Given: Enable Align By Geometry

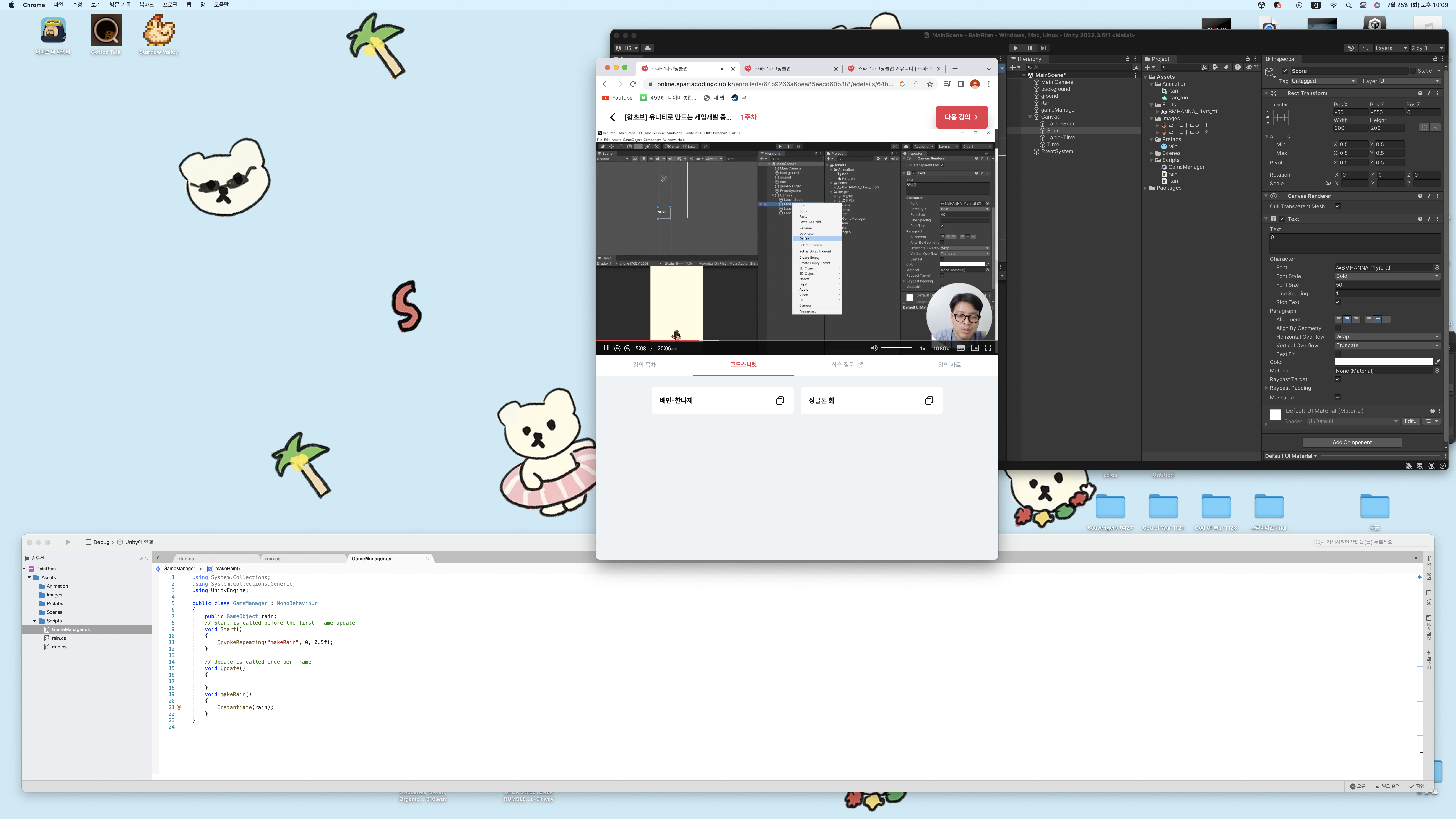Looking at the screenshot, I should pyautogui.click(x=1338, y=328).
